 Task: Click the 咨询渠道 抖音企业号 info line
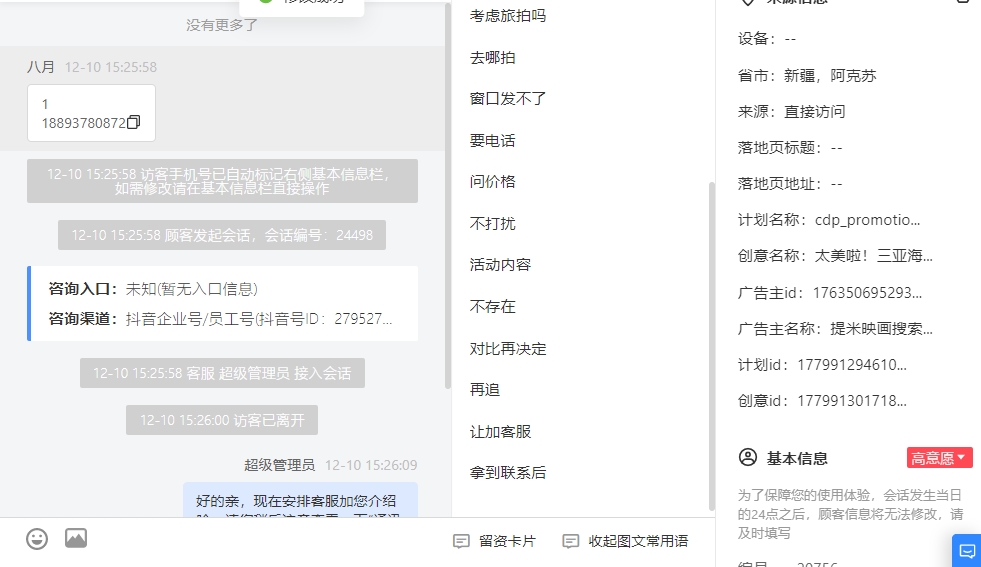point(221,319)
